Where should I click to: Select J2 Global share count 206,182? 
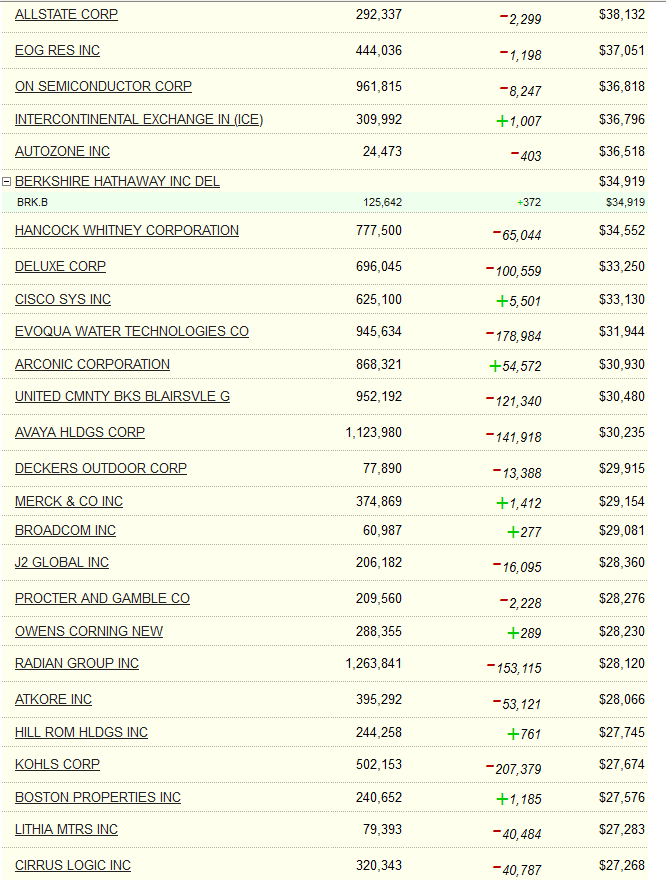[379, 563]
